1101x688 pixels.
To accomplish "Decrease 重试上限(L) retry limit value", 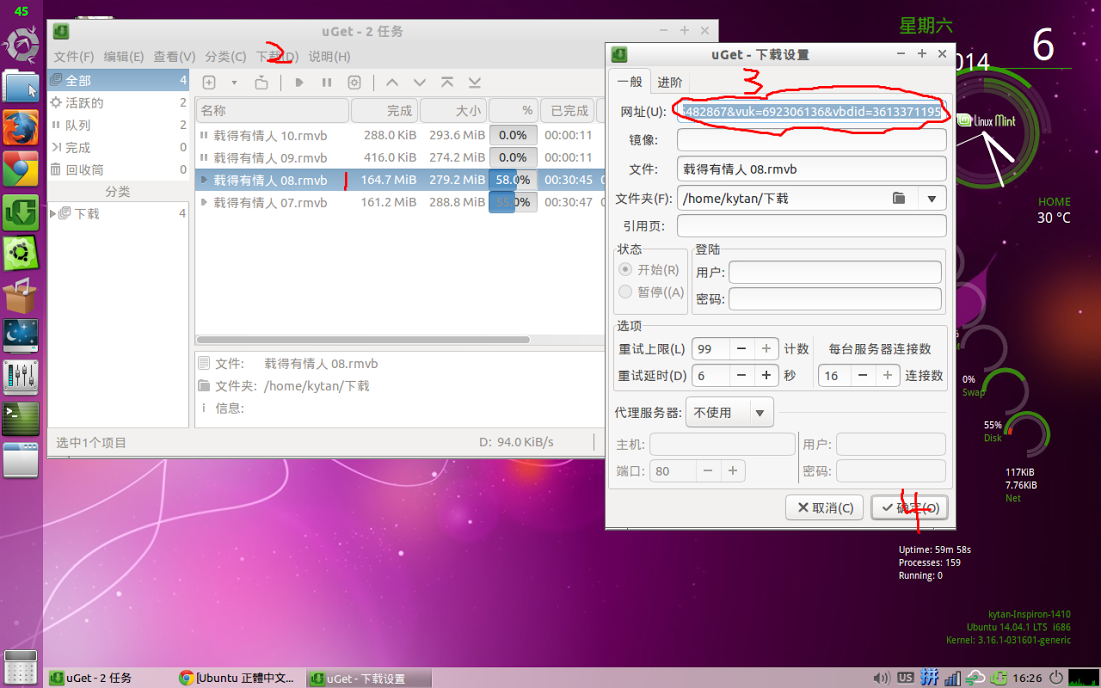I will pyautogui.click(x=741, y=349).
